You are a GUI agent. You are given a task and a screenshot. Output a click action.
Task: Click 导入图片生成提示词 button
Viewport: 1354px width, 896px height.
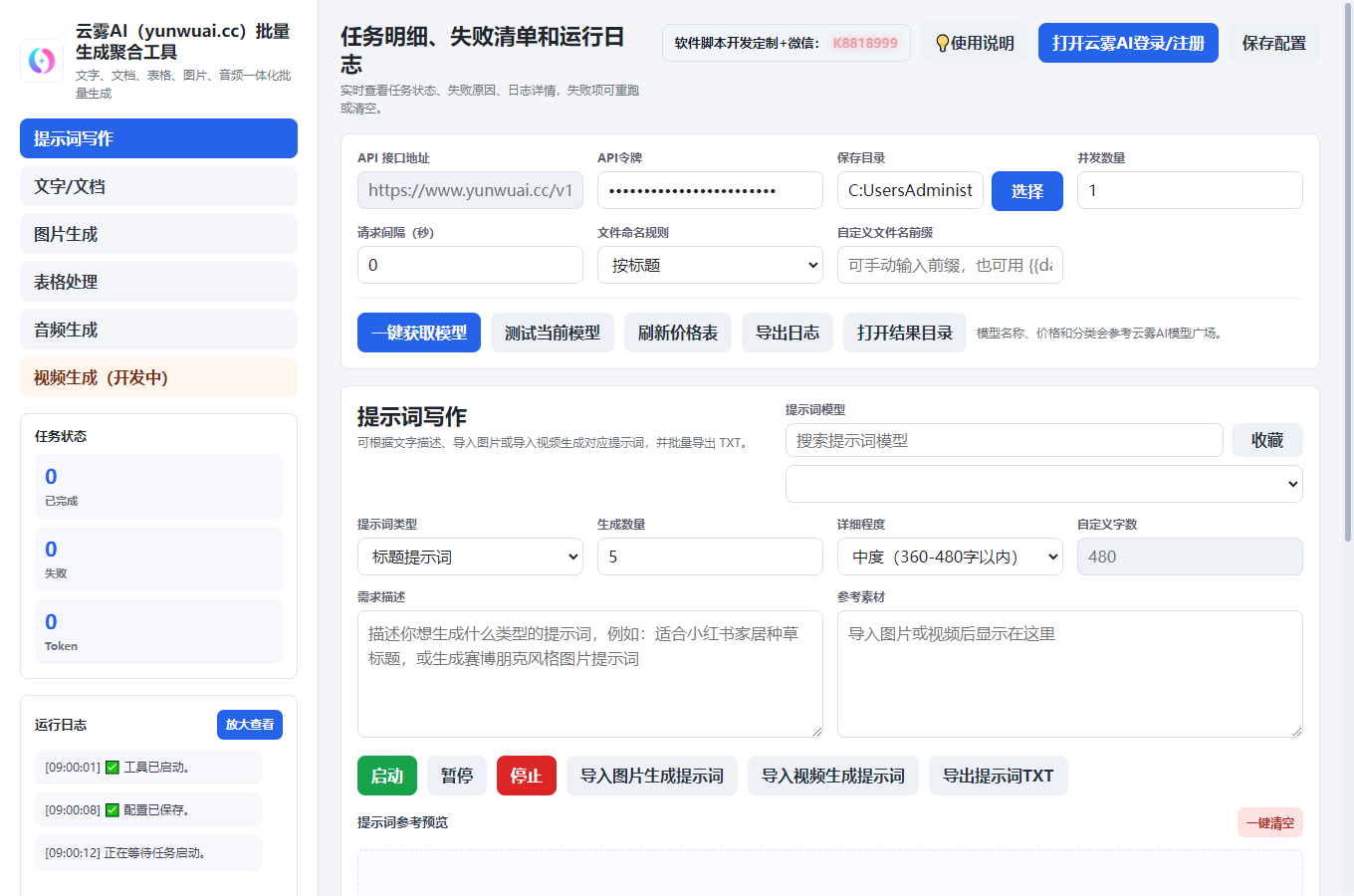pyautogui.click(x=652, y=776)
